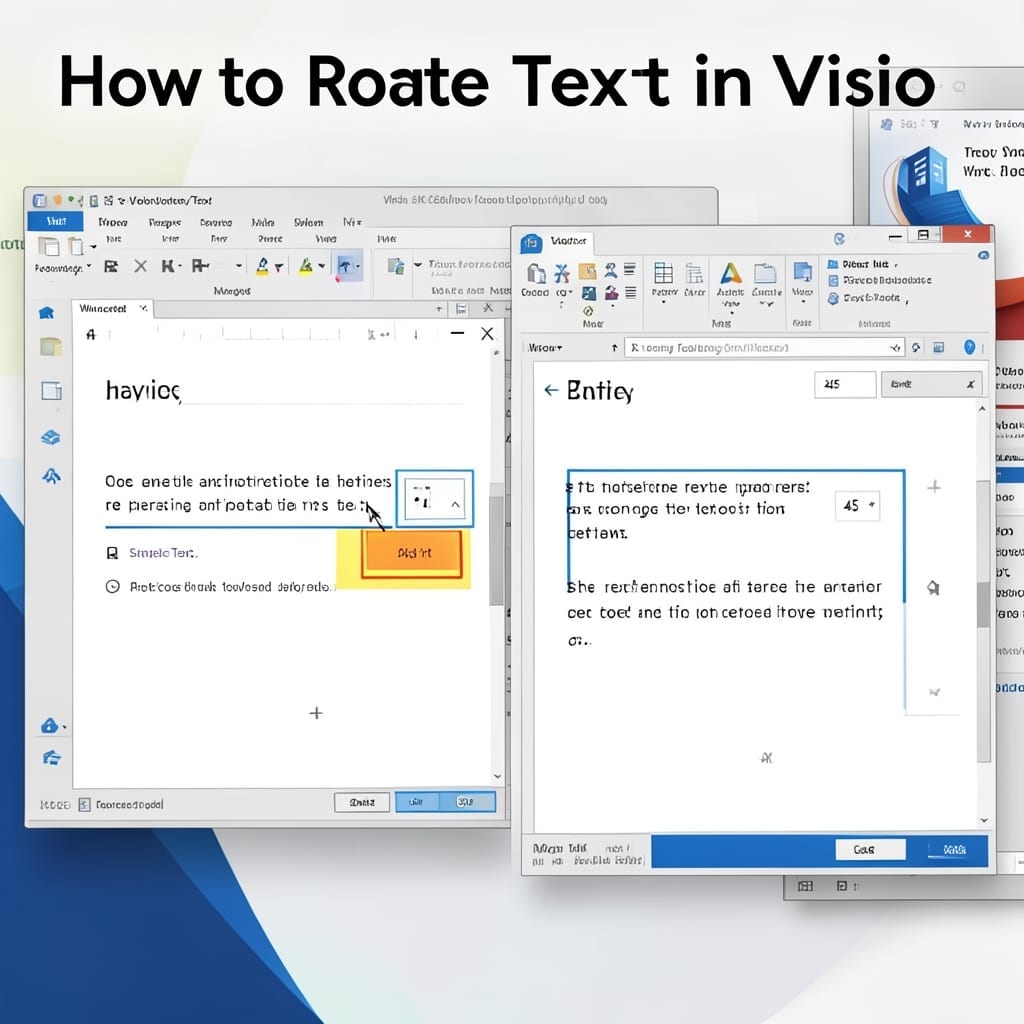1024x1024 pixels.
Task: Open the highlight color dropdown arrow
Action: (x=321, y=266)
